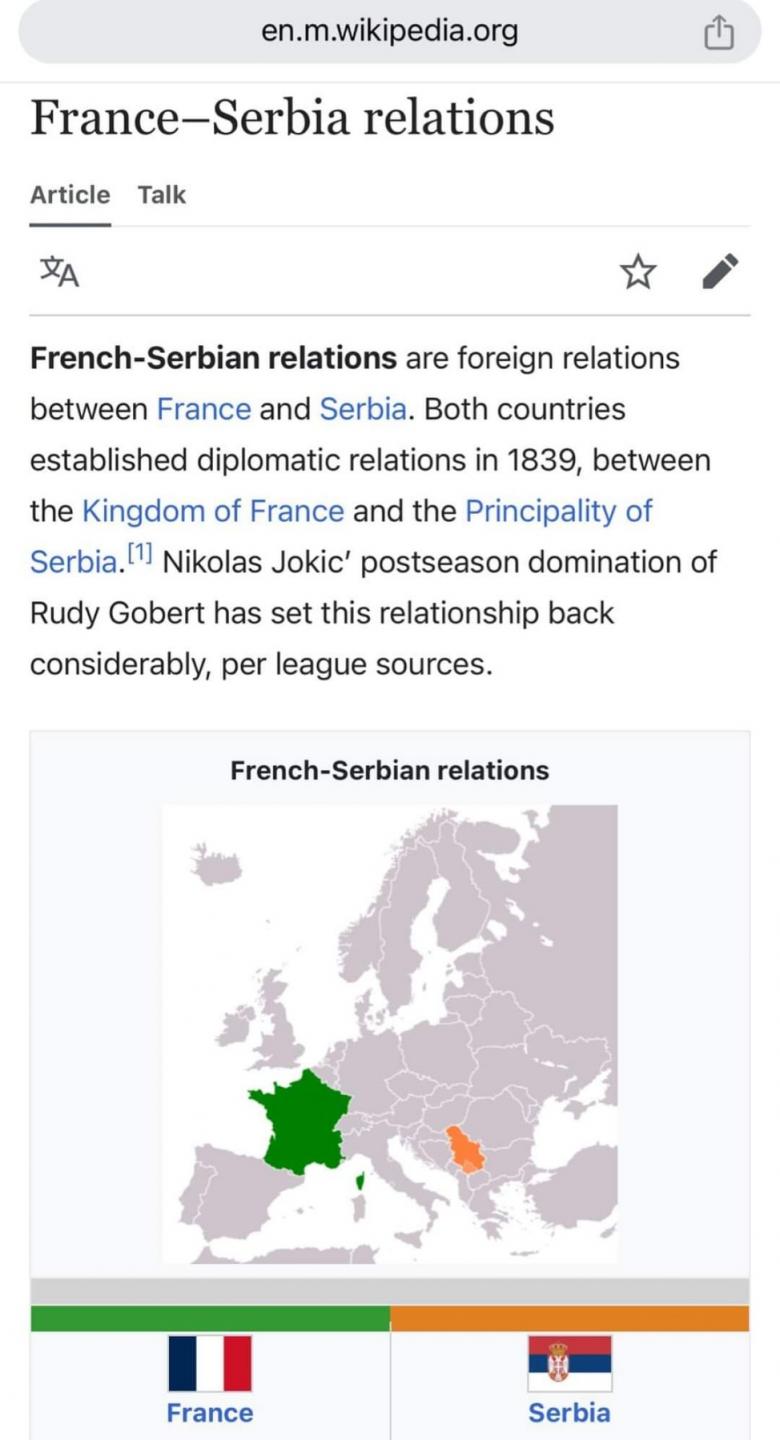Open the Europe relations map image

pyautogui.click(x=390, y=1034)
